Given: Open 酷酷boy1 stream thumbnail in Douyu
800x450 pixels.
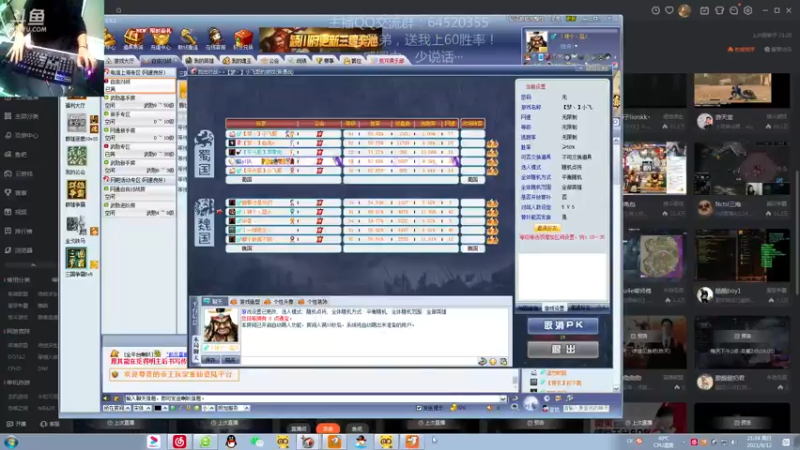Looking at the screenshot, I should [742, 255].
